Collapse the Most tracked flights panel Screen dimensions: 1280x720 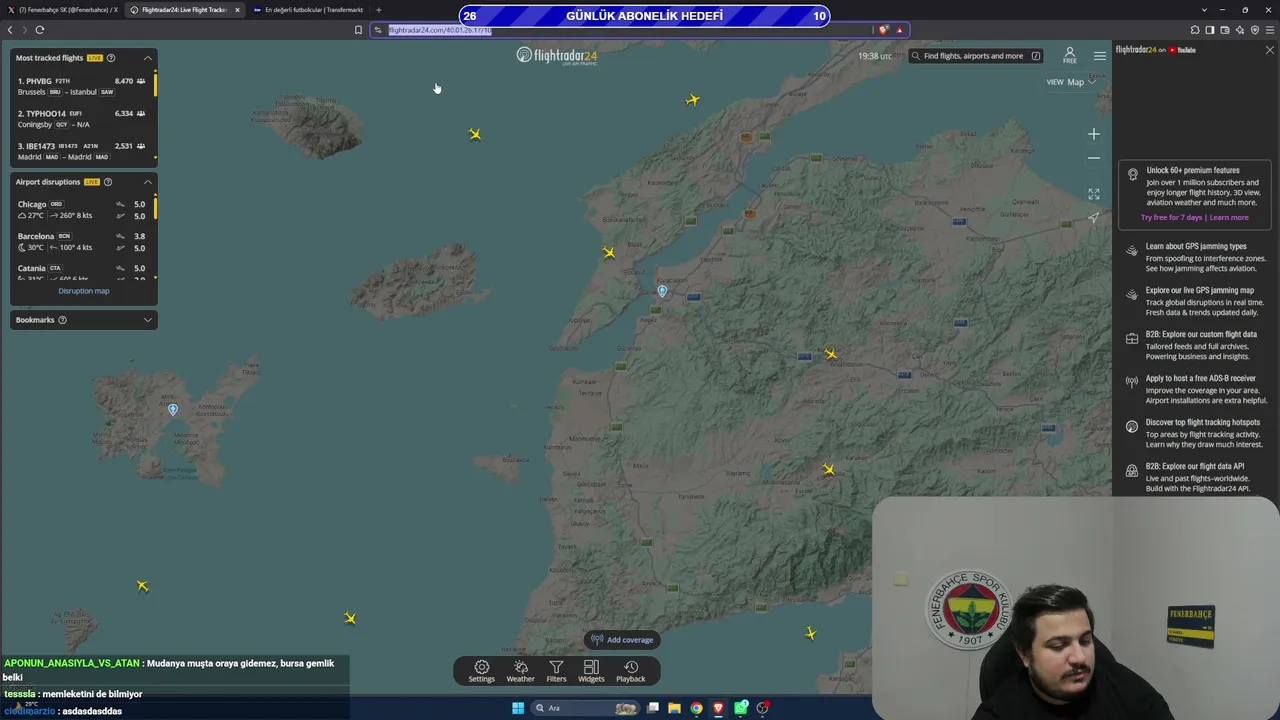[x=148, y=58]
